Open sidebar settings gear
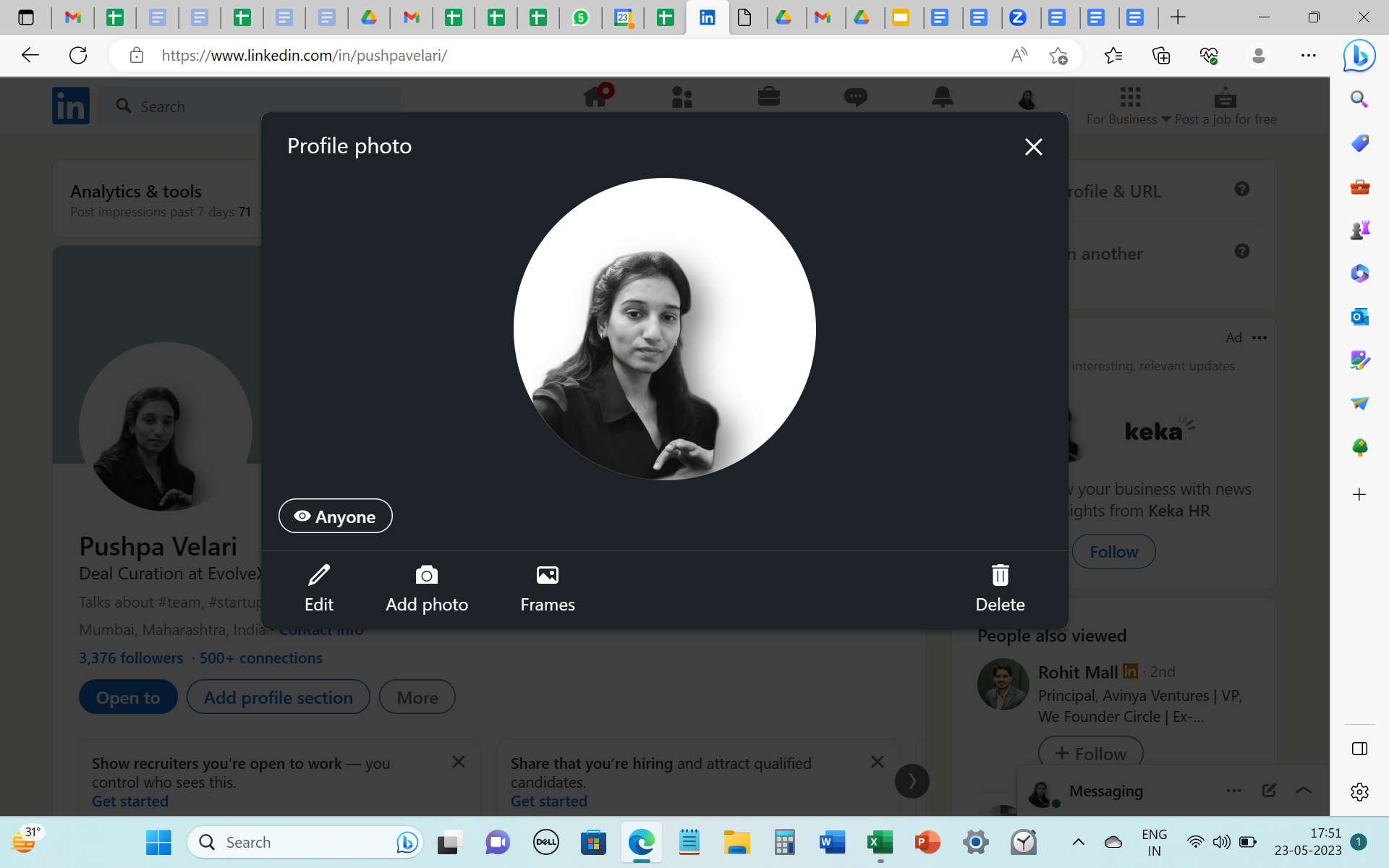Screen dimensions: 1389x868 pos(1359,792)
